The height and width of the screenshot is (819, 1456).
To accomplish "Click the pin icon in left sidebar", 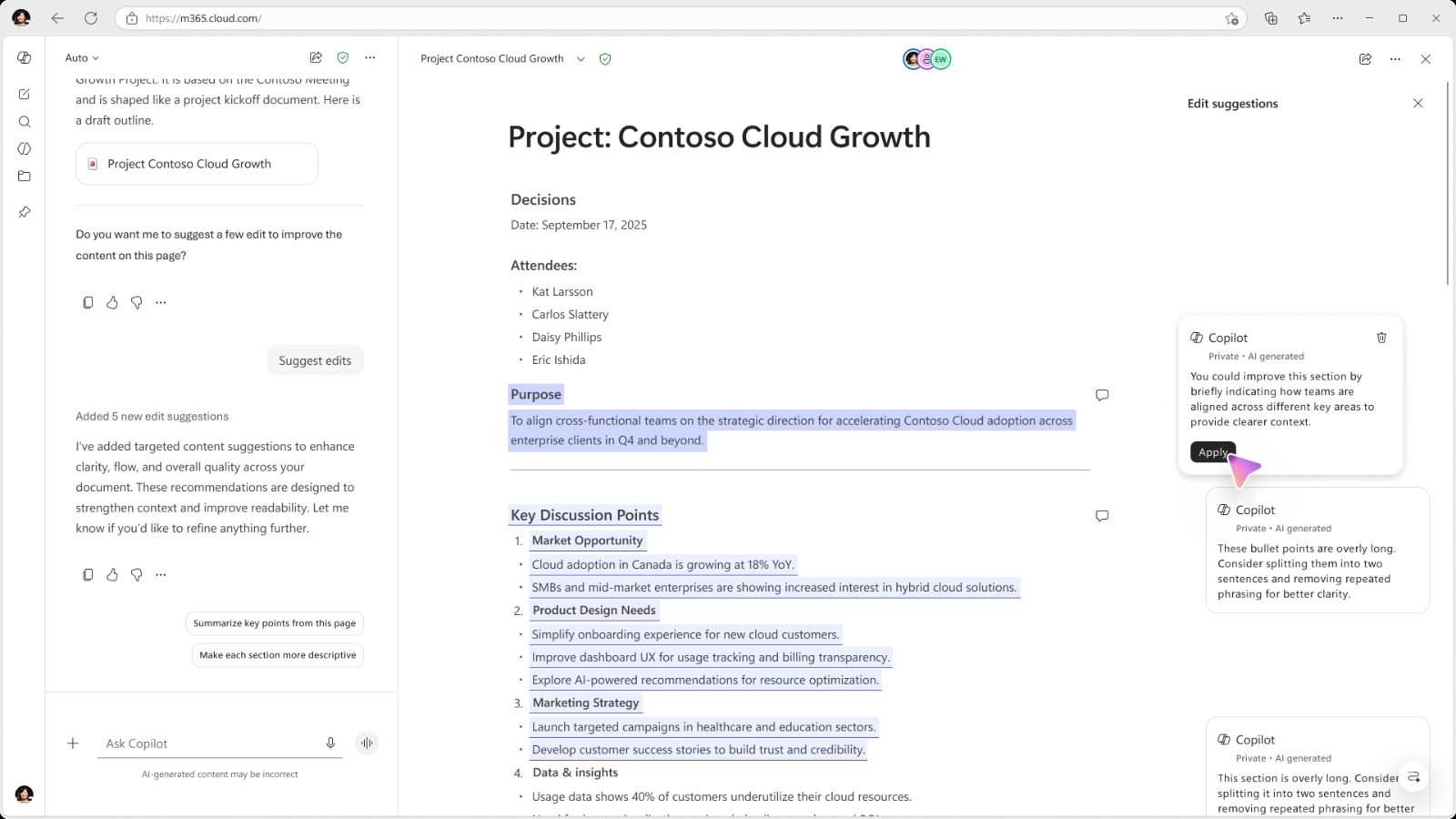I will click(x=25, y=212).
